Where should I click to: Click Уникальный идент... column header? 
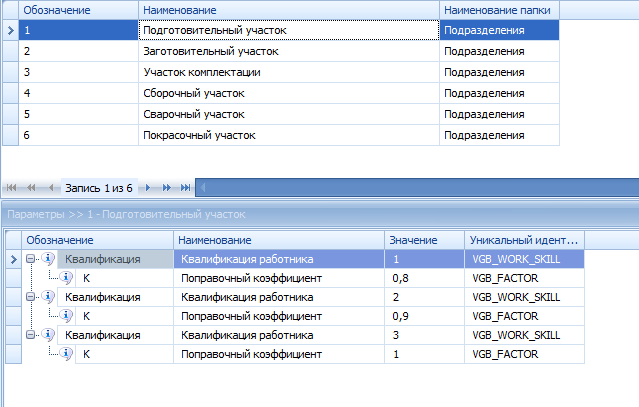(524, 240)
